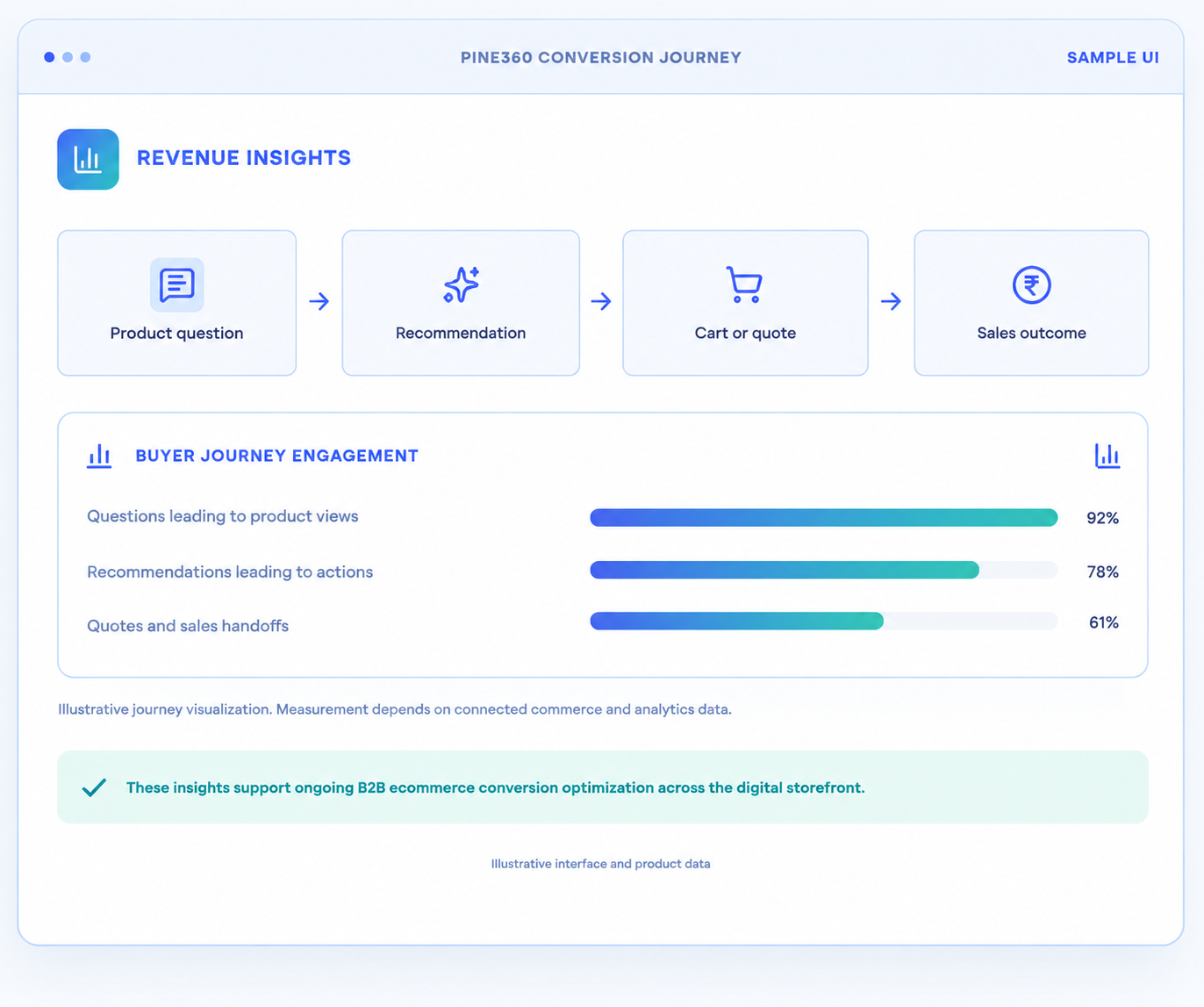Select the Product question card label
The height and width of the screenshot is (1007, 1204).
176,333
